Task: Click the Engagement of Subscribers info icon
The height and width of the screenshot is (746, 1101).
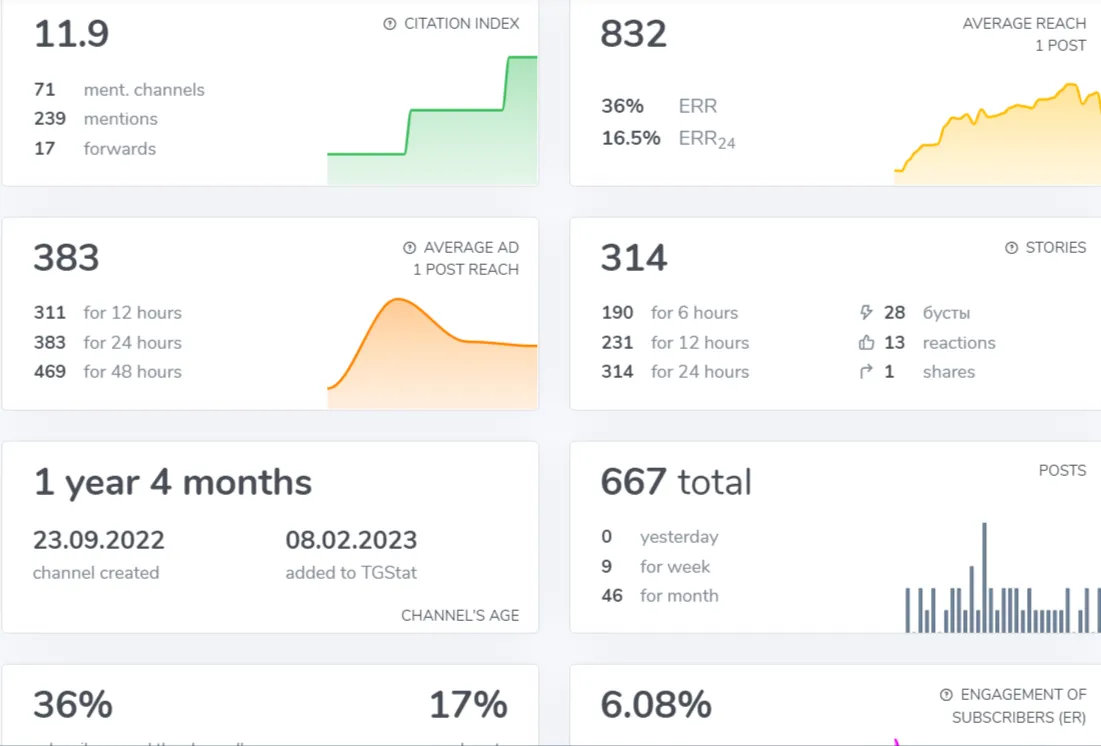Action: 946,695
